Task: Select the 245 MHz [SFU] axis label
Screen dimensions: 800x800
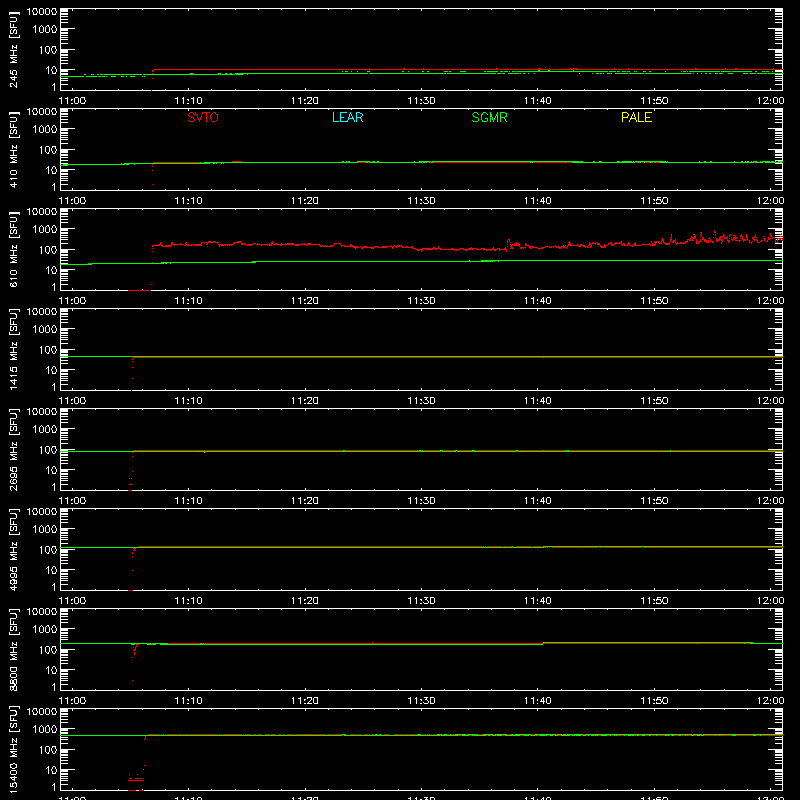Action: click(13, 50)
